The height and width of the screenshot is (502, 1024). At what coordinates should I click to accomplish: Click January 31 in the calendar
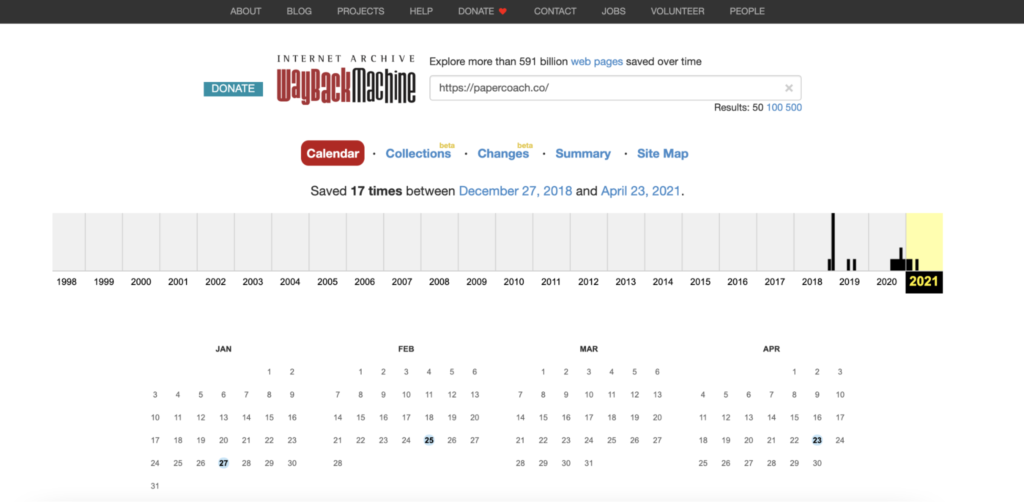[155, 486]
